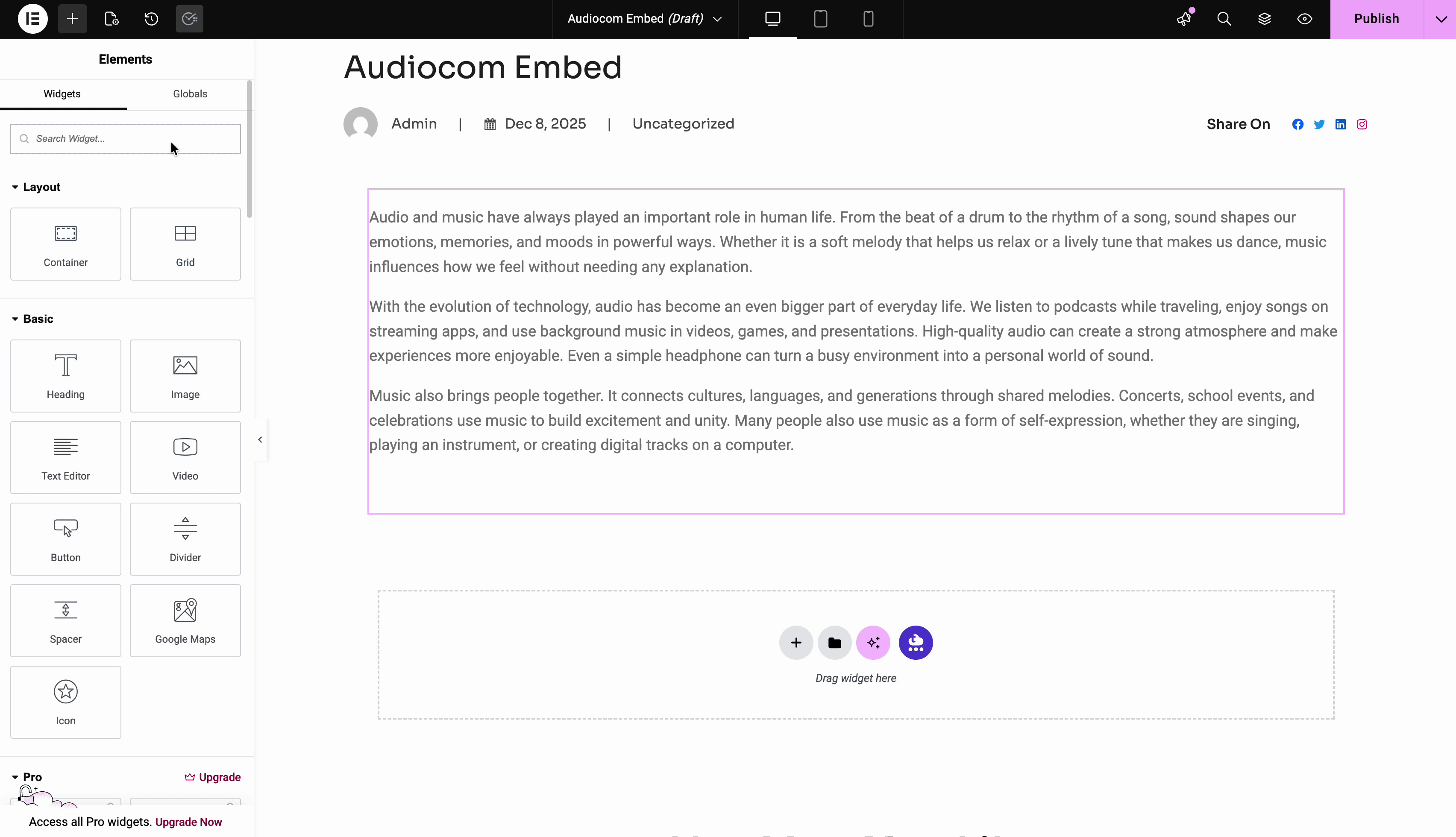Open the Elementor logo menu
This screenshot has height=837, width=1456.
(33, 19)
